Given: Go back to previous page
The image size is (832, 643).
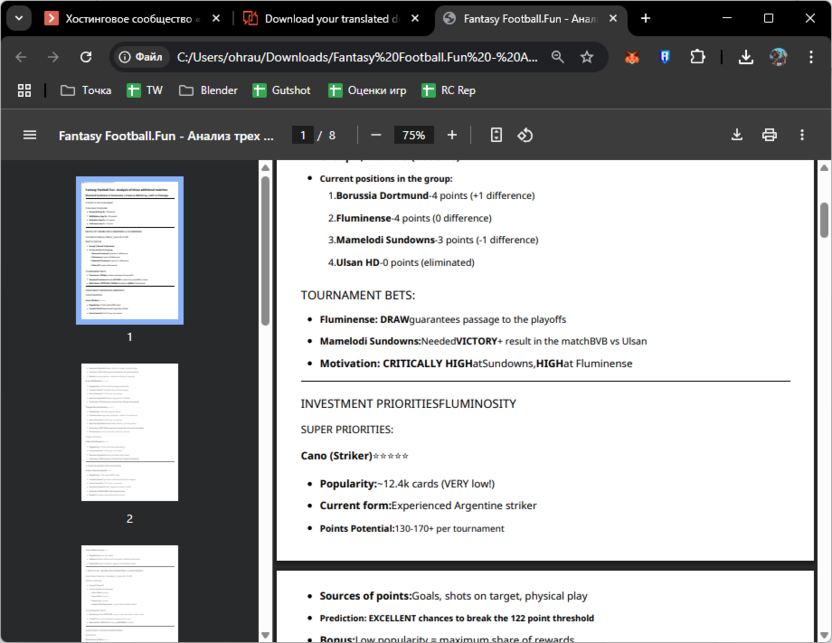Looking at the screenshot, I should (21, 57).
